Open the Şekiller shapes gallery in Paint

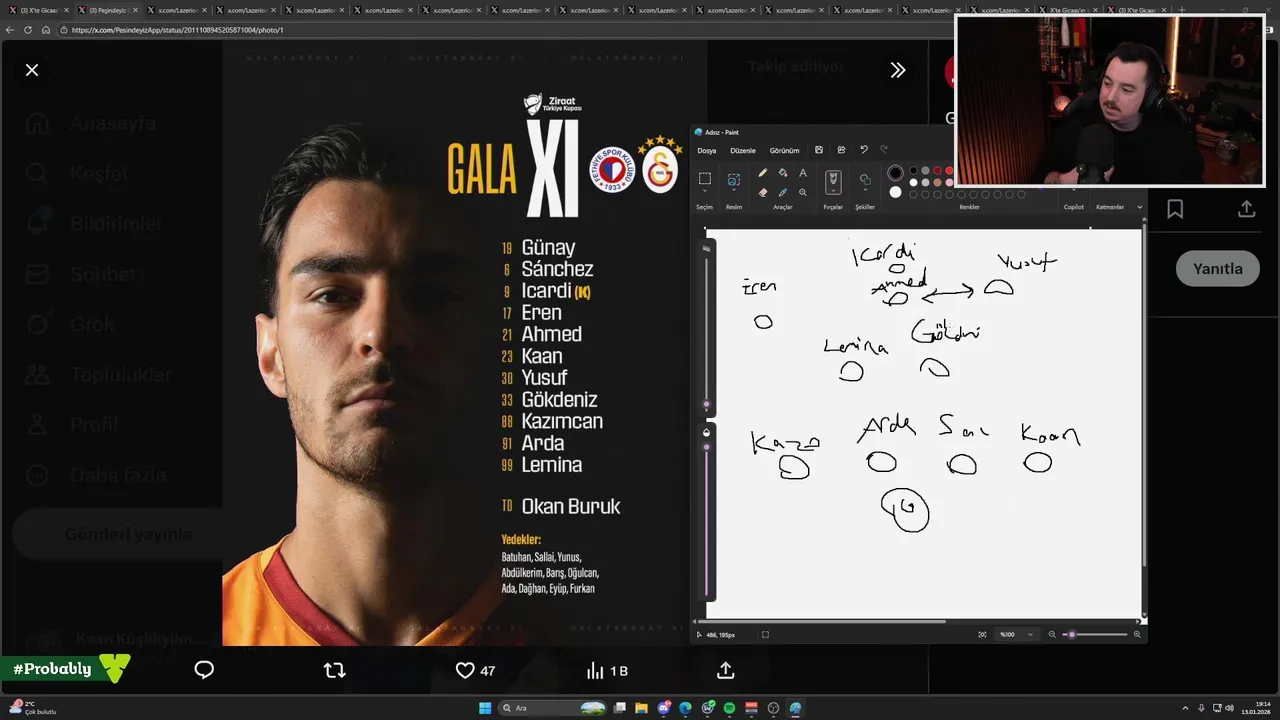click(865, 180)
